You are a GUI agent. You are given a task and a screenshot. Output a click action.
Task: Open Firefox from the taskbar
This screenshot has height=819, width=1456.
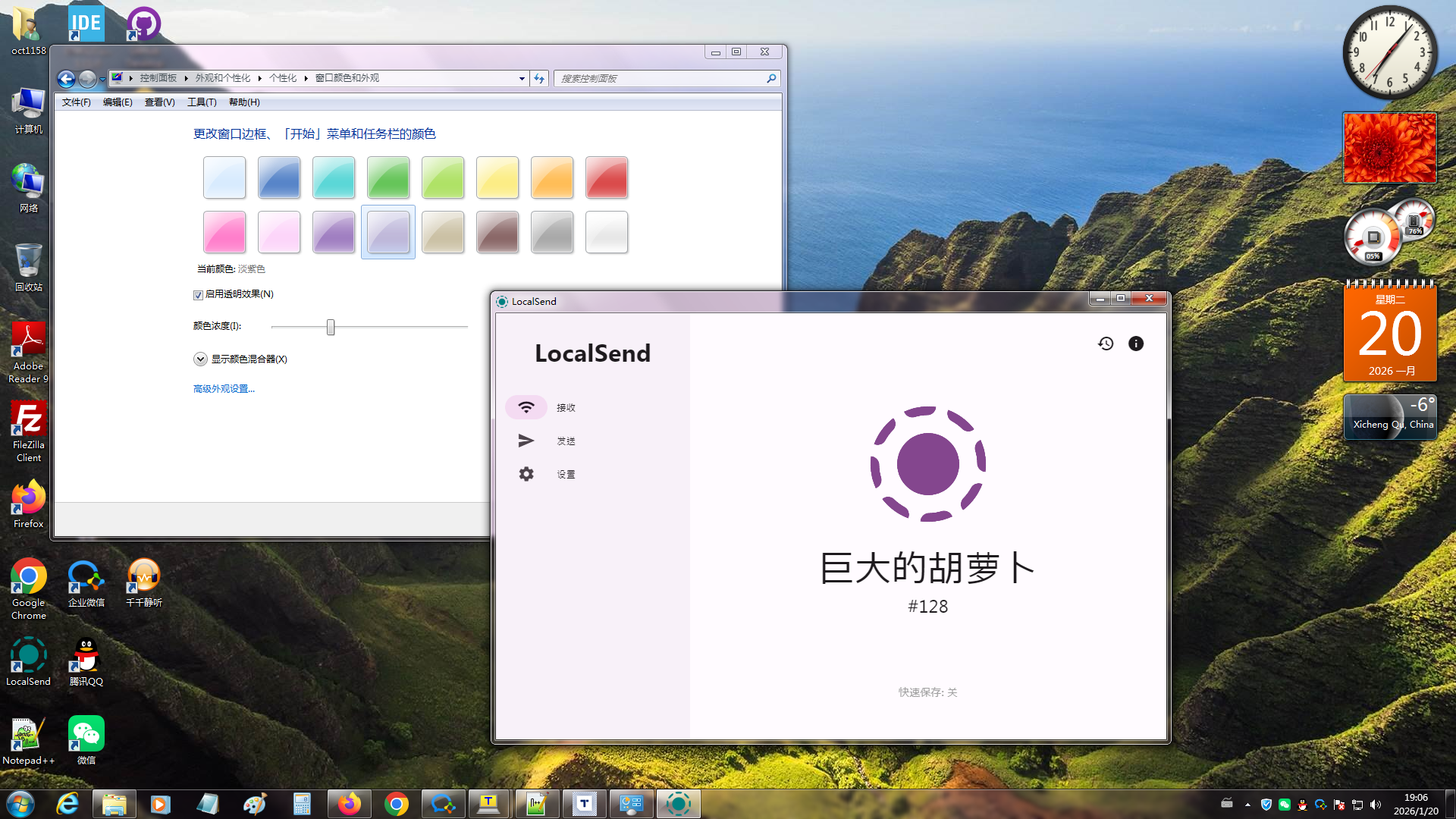349,804
